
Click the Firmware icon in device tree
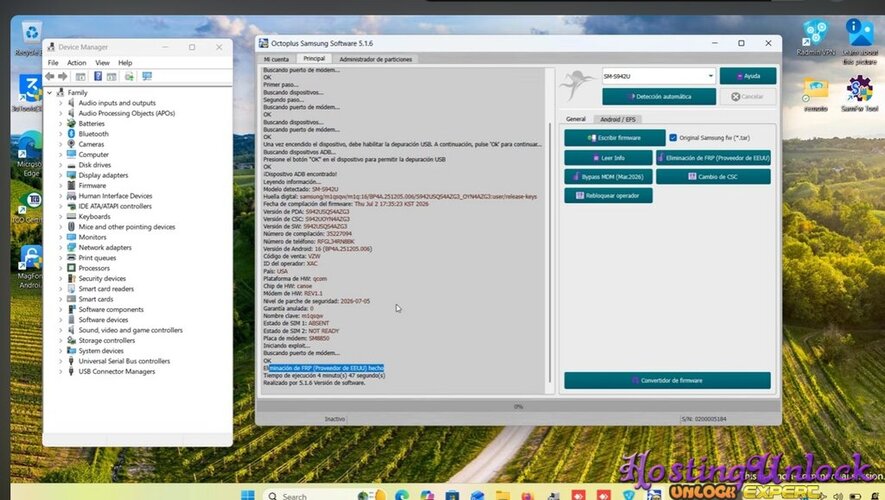tap(71, 185)
